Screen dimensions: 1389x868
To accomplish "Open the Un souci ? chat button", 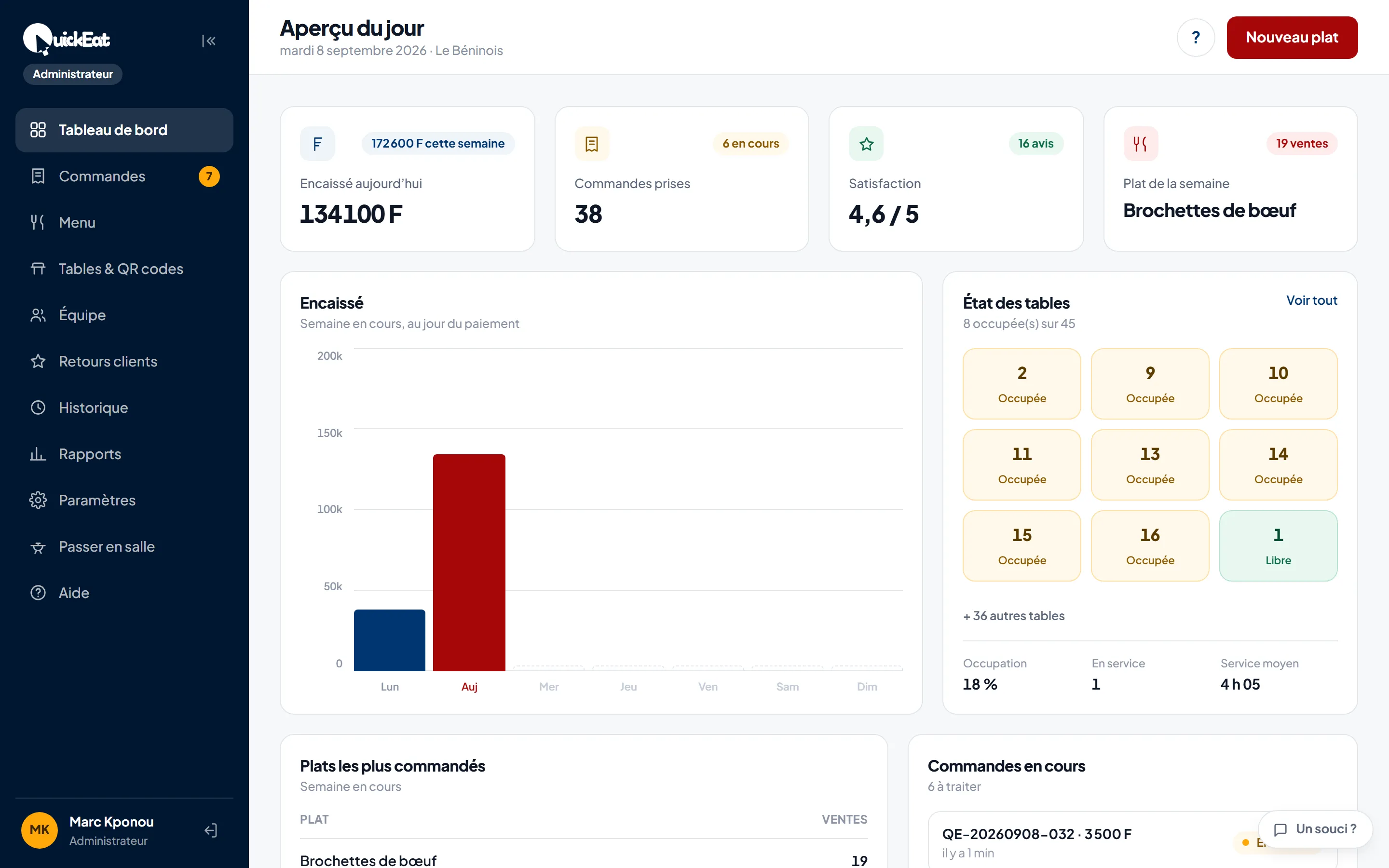I will click(x=1315, y=829).
